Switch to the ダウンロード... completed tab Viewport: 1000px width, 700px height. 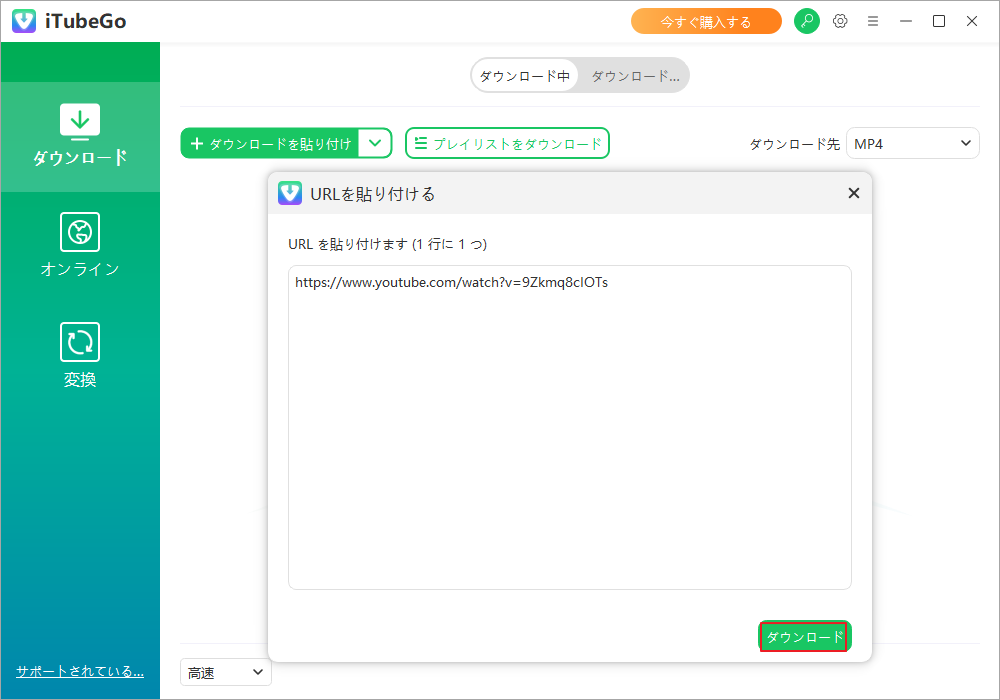pyautogui.click(x=635, y=76)
